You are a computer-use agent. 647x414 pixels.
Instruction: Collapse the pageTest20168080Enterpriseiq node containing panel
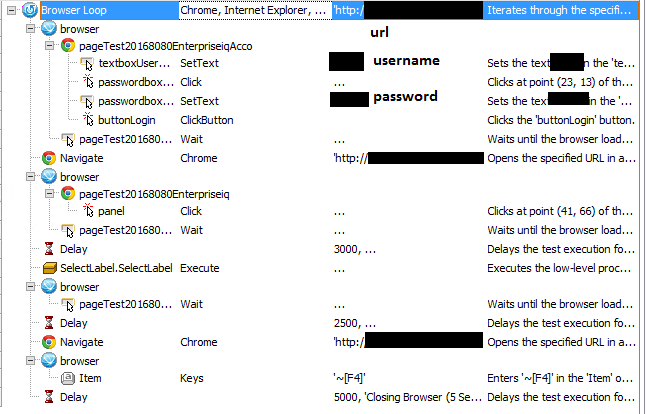50,194
